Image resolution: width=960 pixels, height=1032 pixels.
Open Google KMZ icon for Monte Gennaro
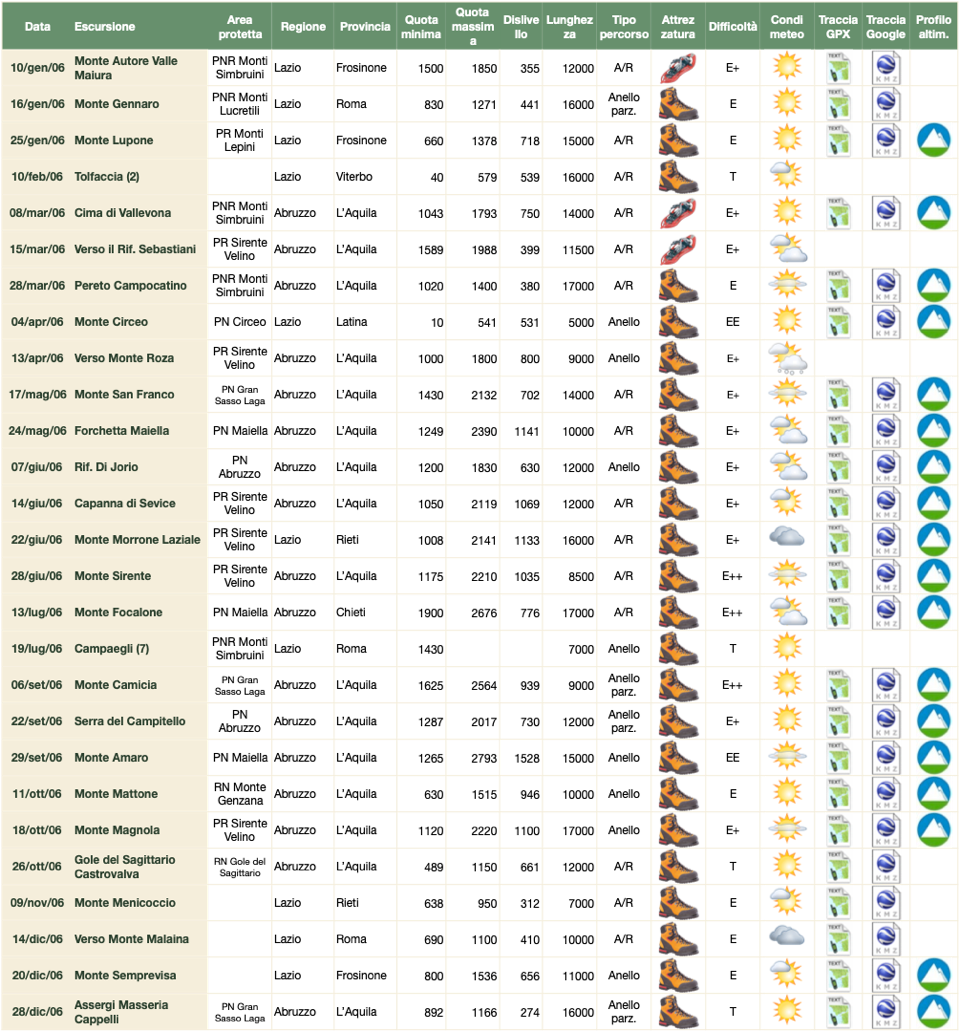[x=886, y=104]
